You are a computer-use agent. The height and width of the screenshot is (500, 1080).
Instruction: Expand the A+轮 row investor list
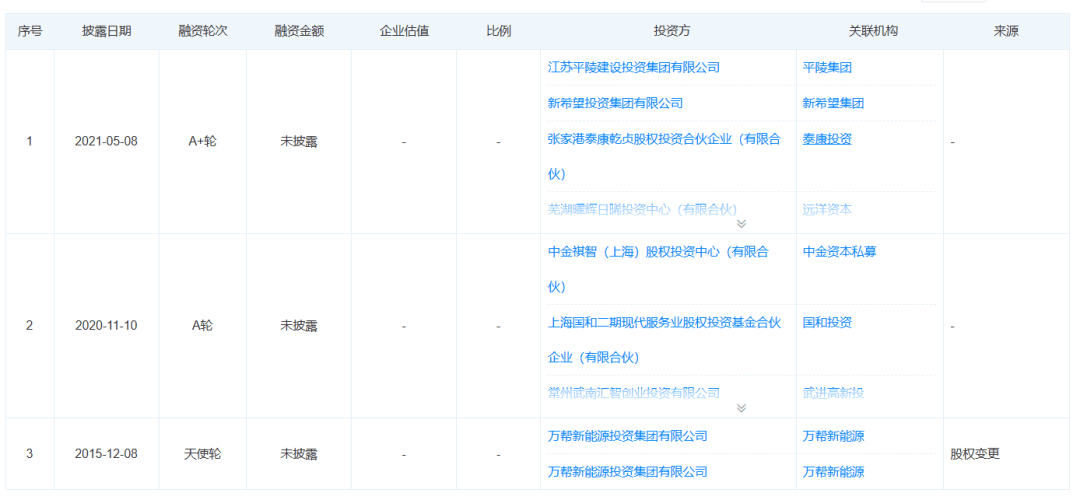741,224
